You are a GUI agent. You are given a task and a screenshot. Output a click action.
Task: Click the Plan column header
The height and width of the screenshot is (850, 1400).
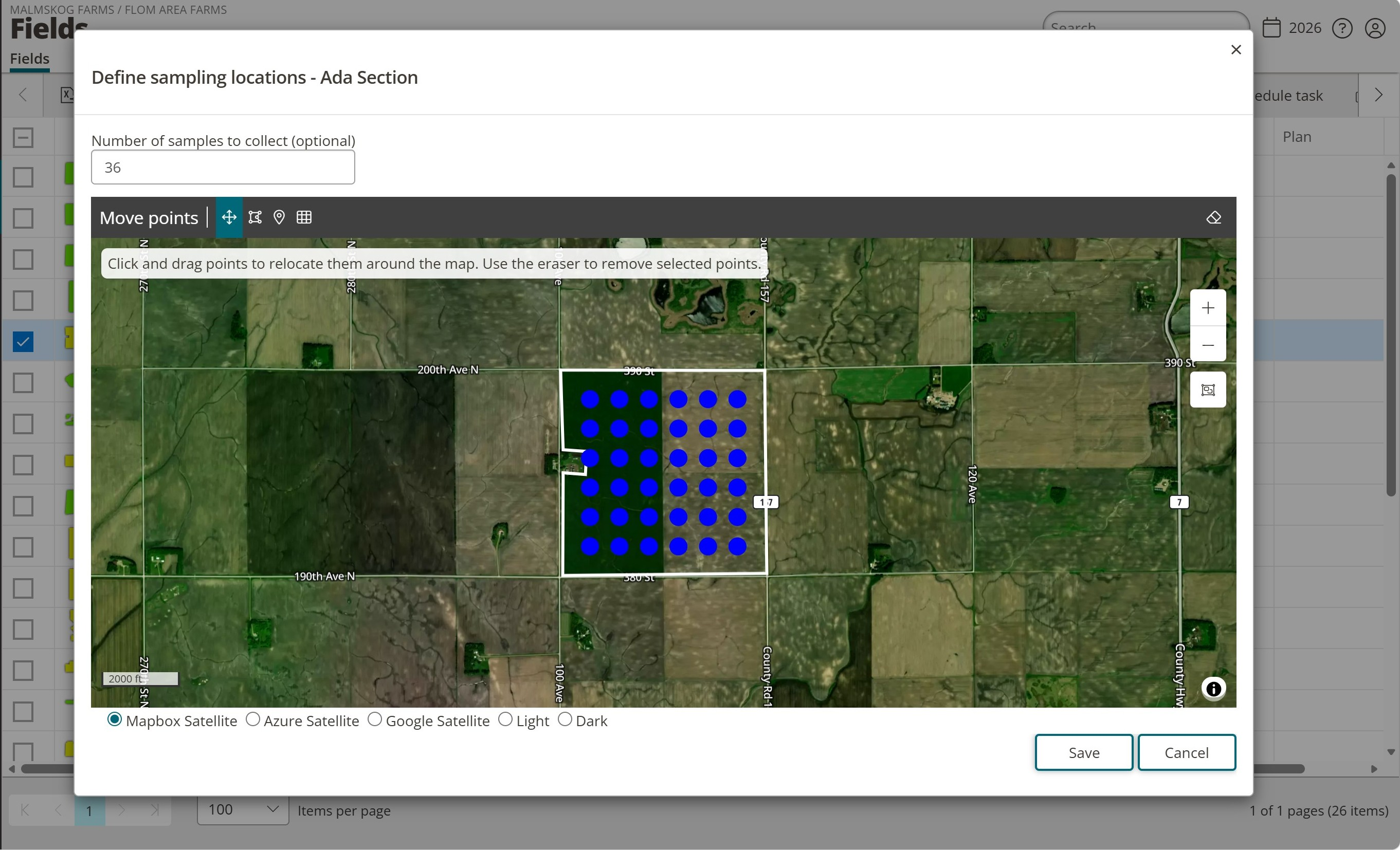(x=1297, y=137)
